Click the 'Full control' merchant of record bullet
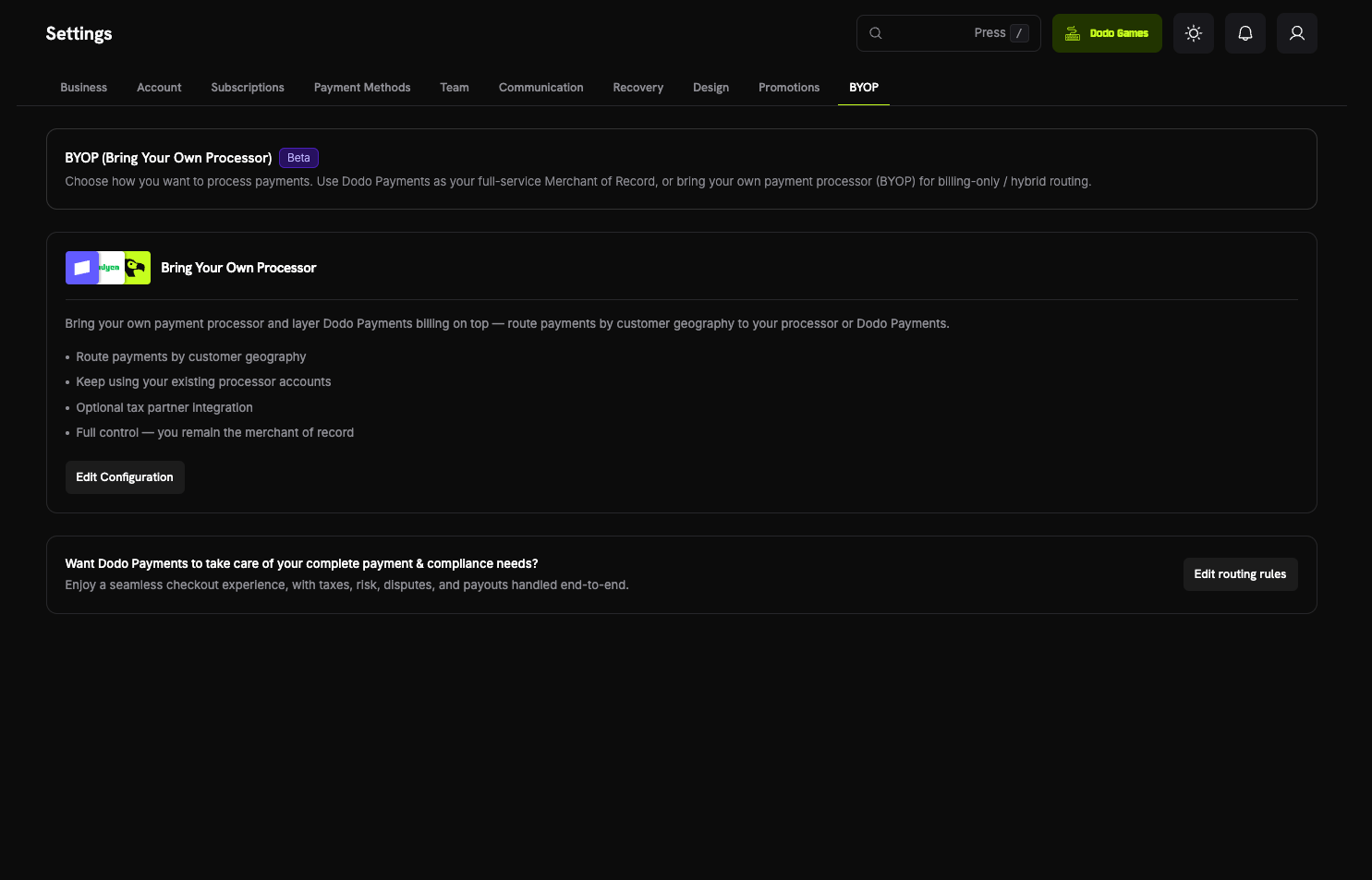This screenshot has height=880, width=1372. point(215,433)
